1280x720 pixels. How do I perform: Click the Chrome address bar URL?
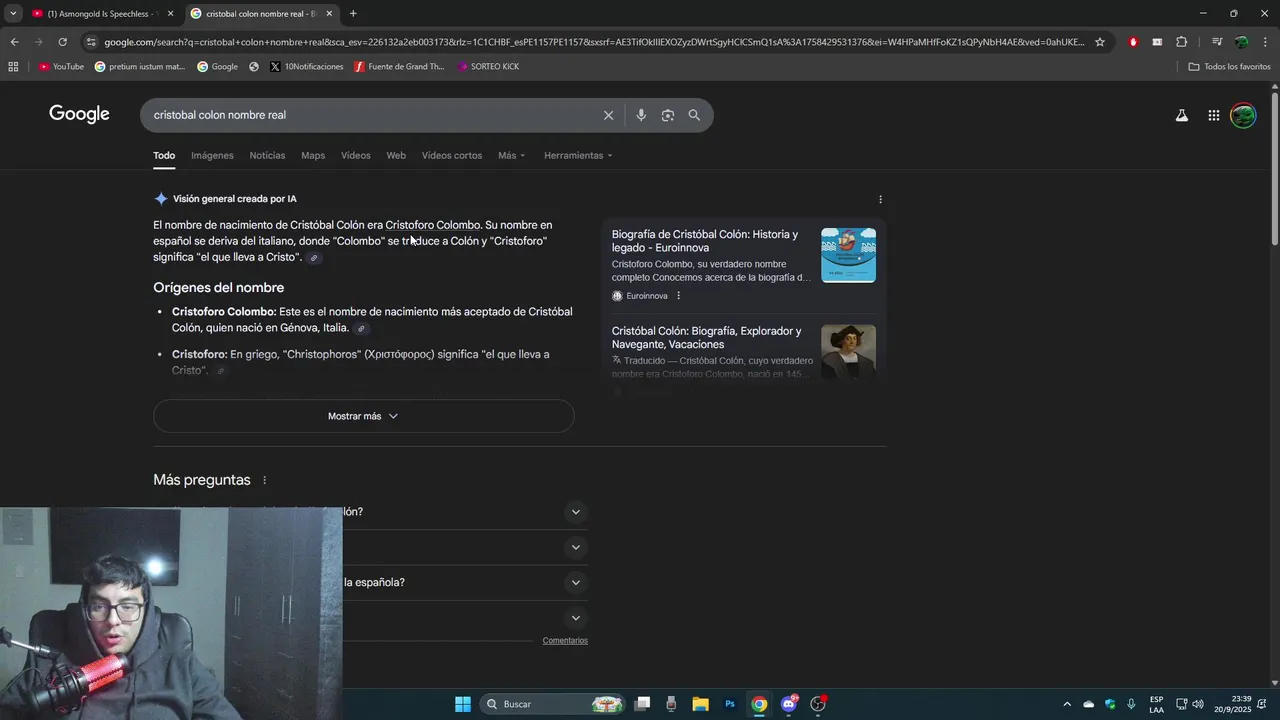[594, 42]
